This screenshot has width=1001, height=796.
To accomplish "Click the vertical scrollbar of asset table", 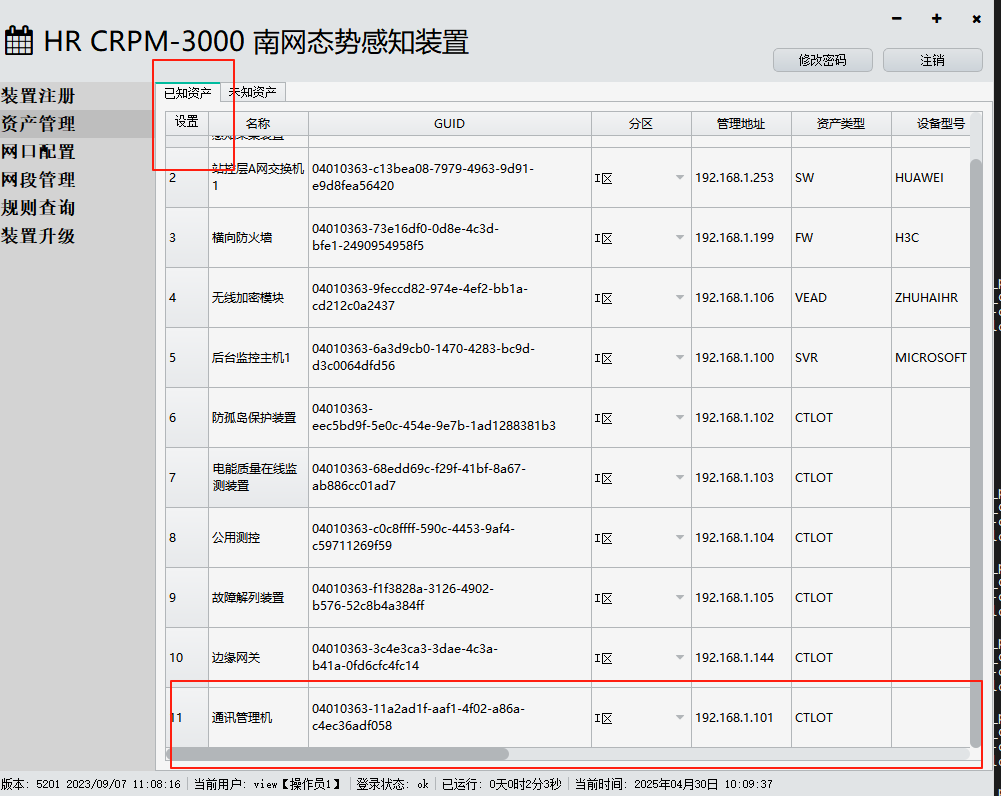I will tap(976, 450).
